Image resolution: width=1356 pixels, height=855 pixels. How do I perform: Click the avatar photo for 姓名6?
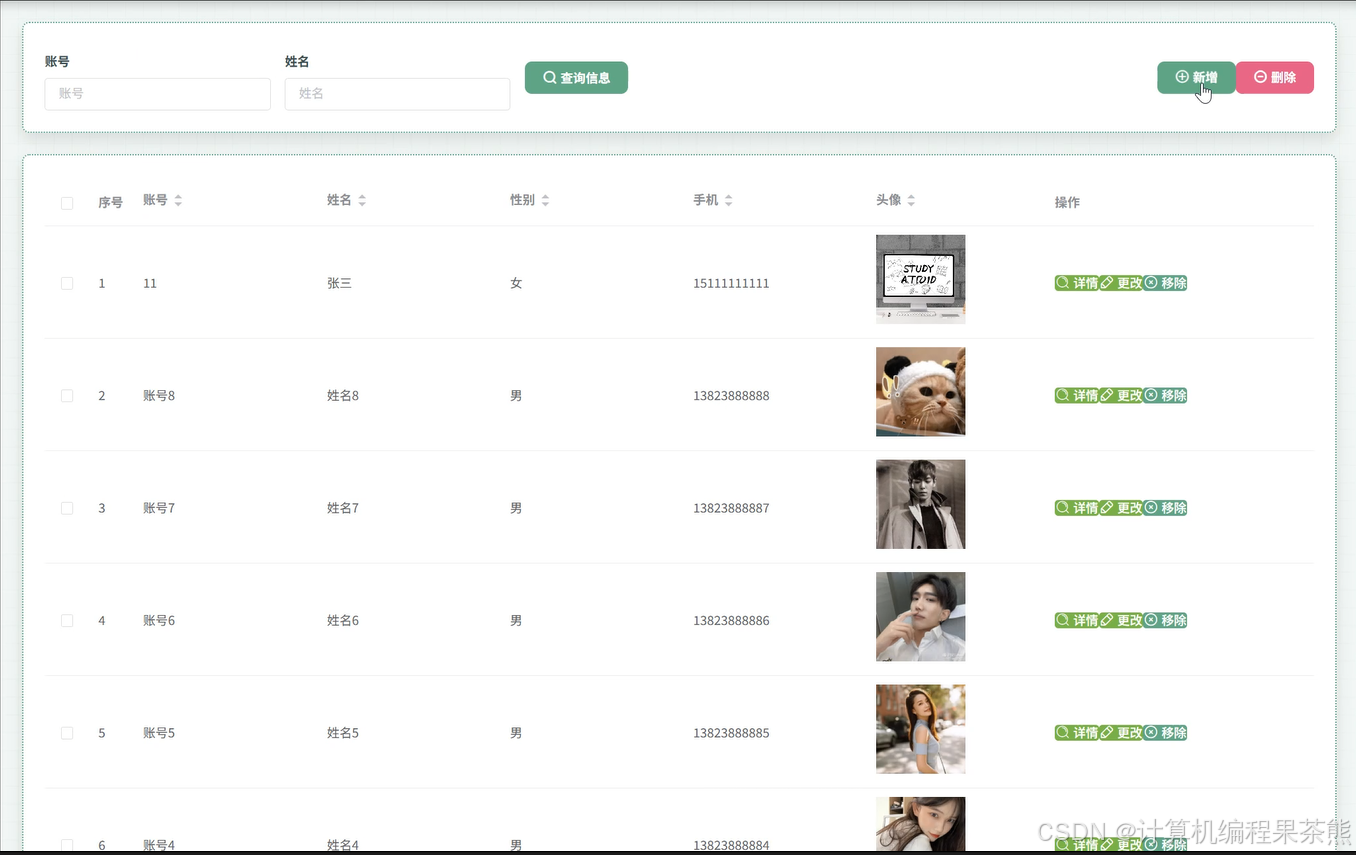point(921,617)
